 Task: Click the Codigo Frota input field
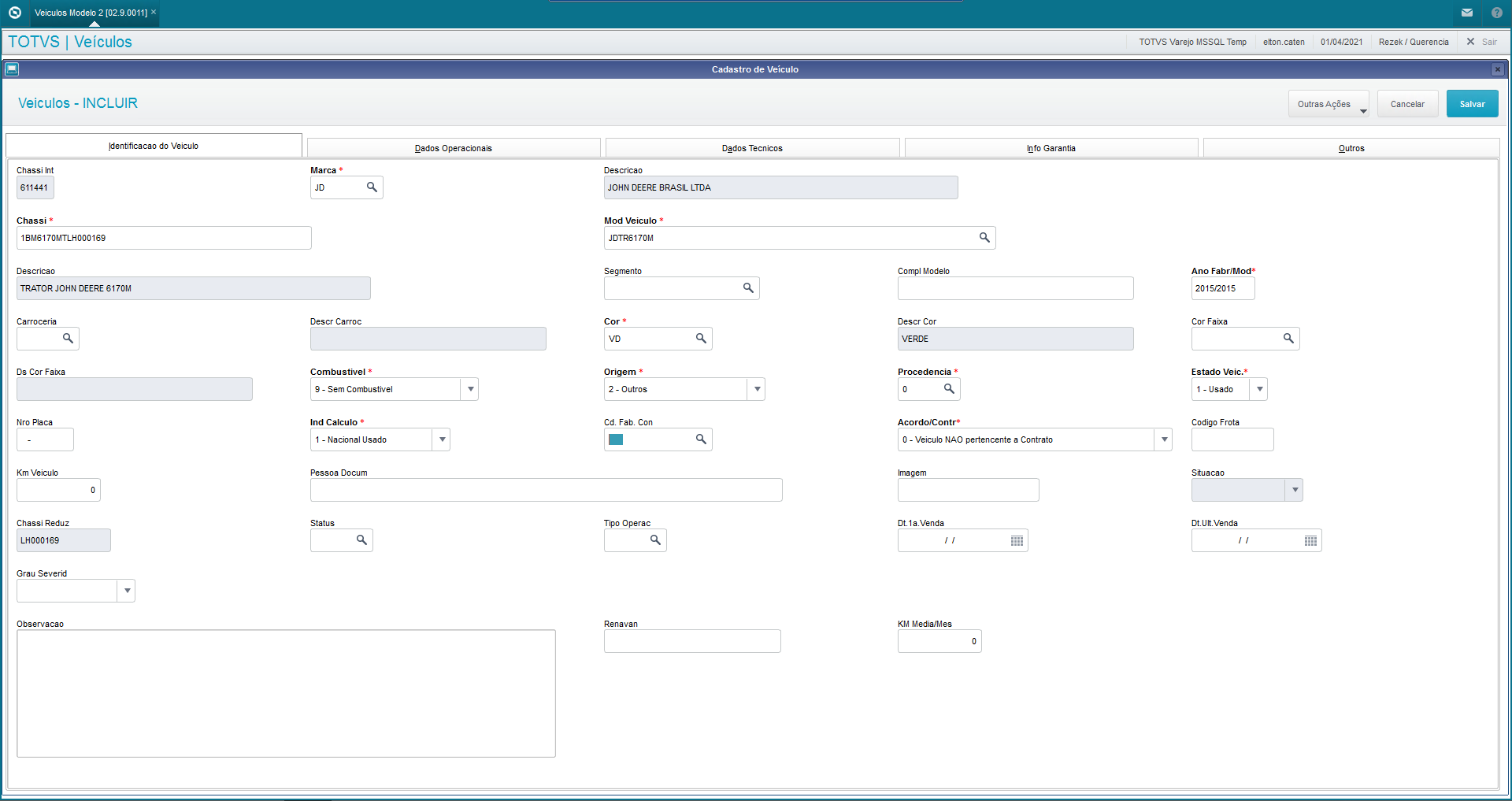pos(1232,439)
